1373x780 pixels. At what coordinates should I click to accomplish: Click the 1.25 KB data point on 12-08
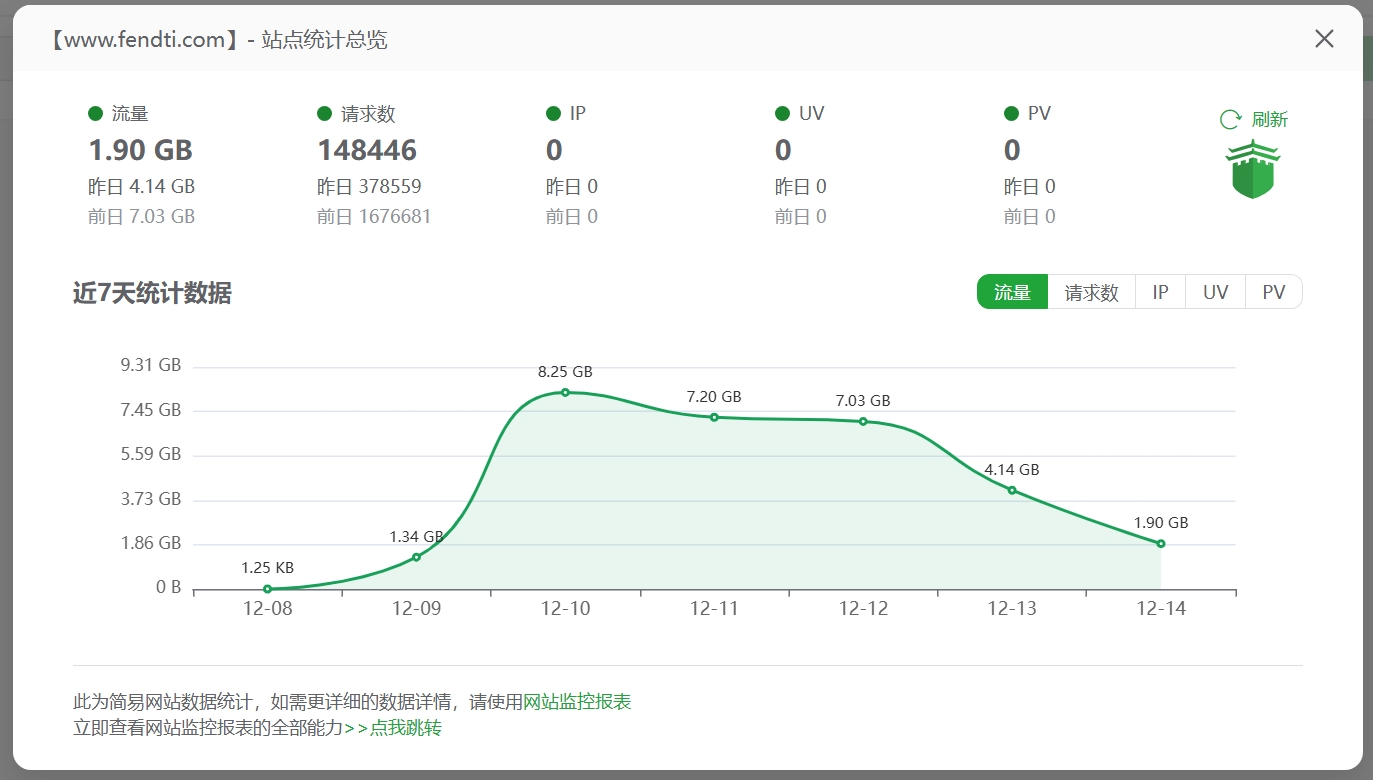tap(267, 589)
